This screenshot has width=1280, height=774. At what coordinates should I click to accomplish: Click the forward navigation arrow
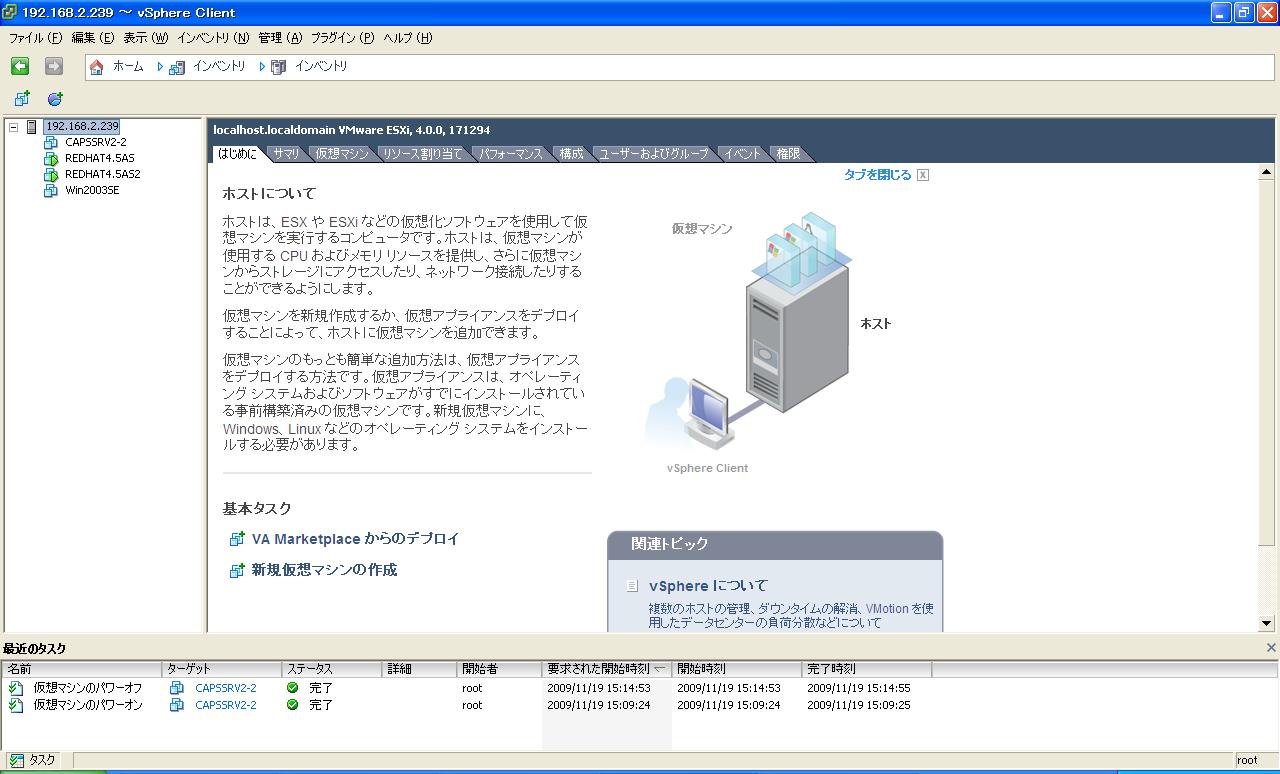(x=54, y=66)
